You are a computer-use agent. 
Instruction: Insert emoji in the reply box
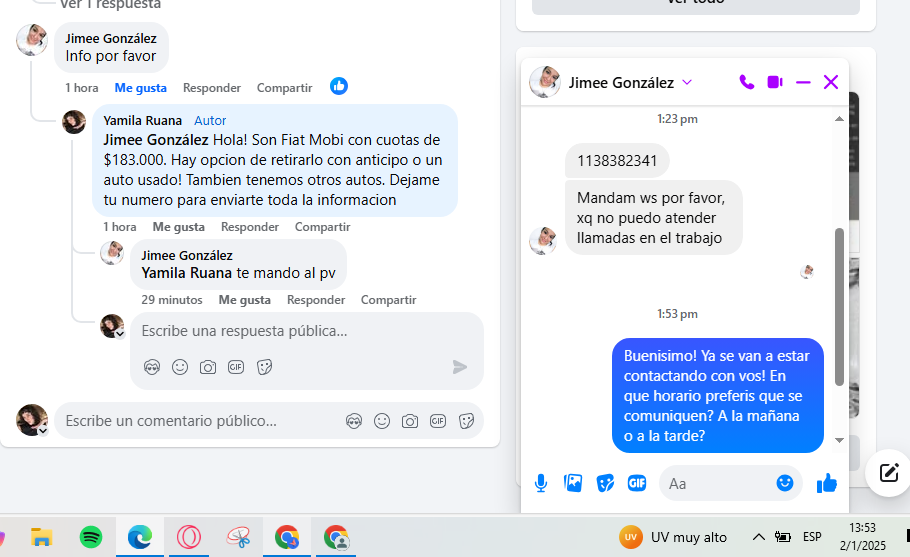click(x=180, y=367)
